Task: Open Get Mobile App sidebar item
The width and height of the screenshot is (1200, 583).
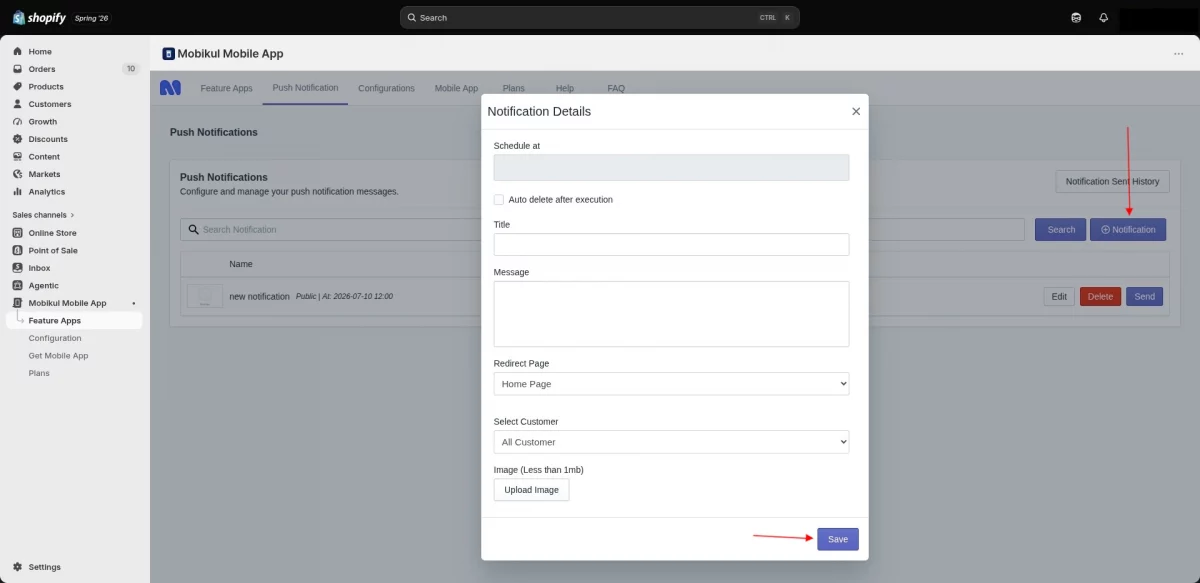Action: (x=58, y=355)
